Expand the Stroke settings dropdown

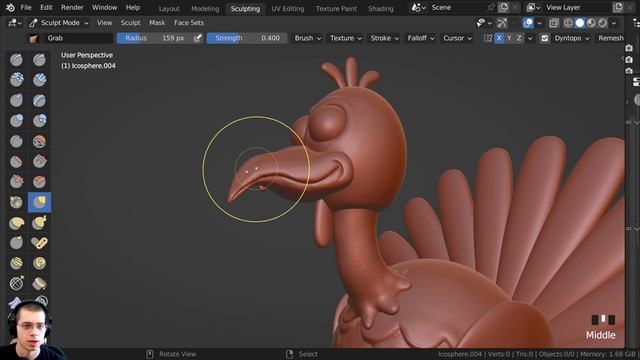click(x=384, y=38)
